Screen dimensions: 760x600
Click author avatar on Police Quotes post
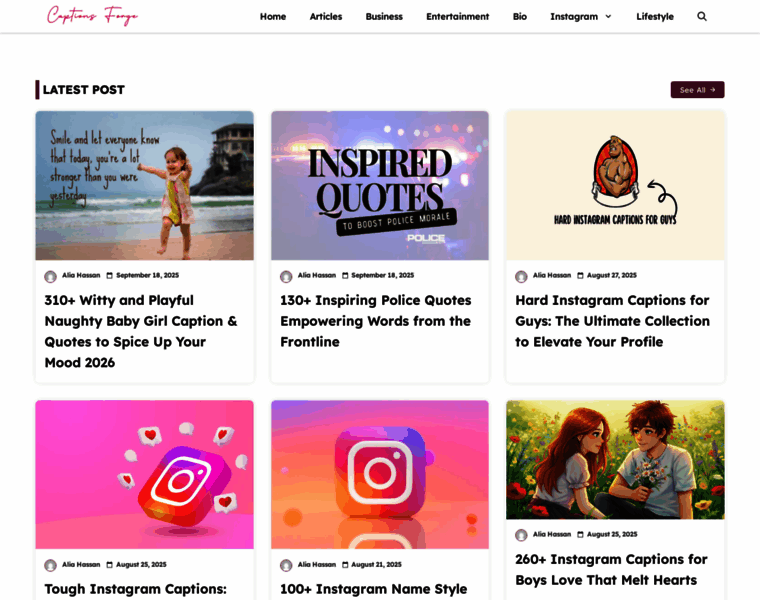coord(286,276)
